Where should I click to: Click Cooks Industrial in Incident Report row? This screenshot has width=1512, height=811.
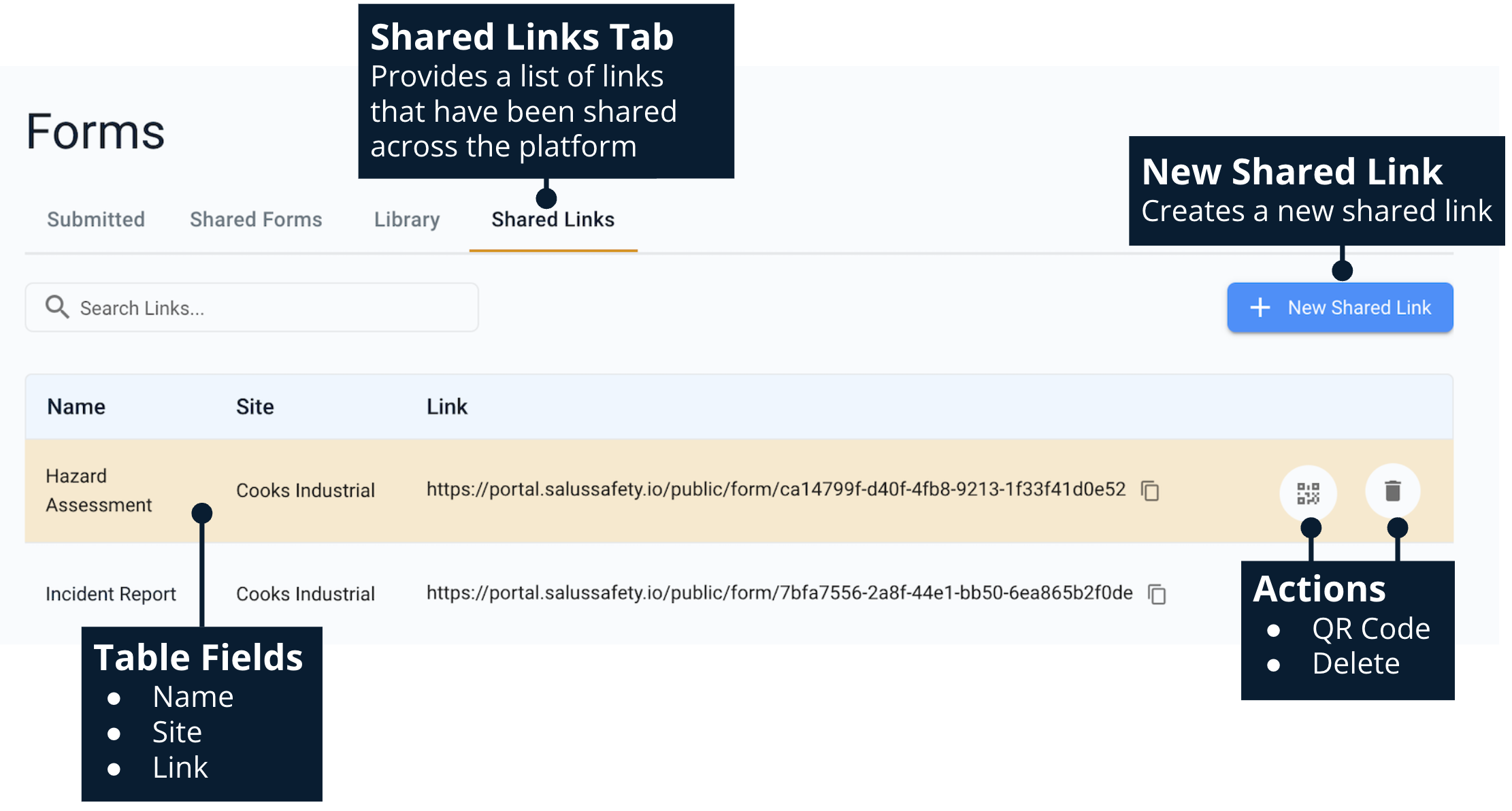(x=306, y=594)
